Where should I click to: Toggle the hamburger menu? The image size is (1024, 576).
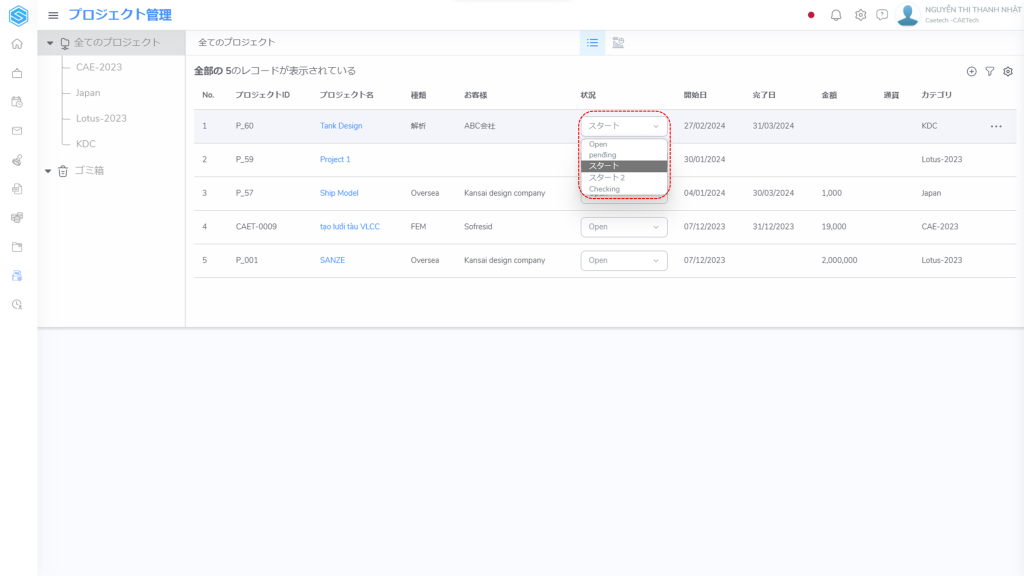pos(53,15)
